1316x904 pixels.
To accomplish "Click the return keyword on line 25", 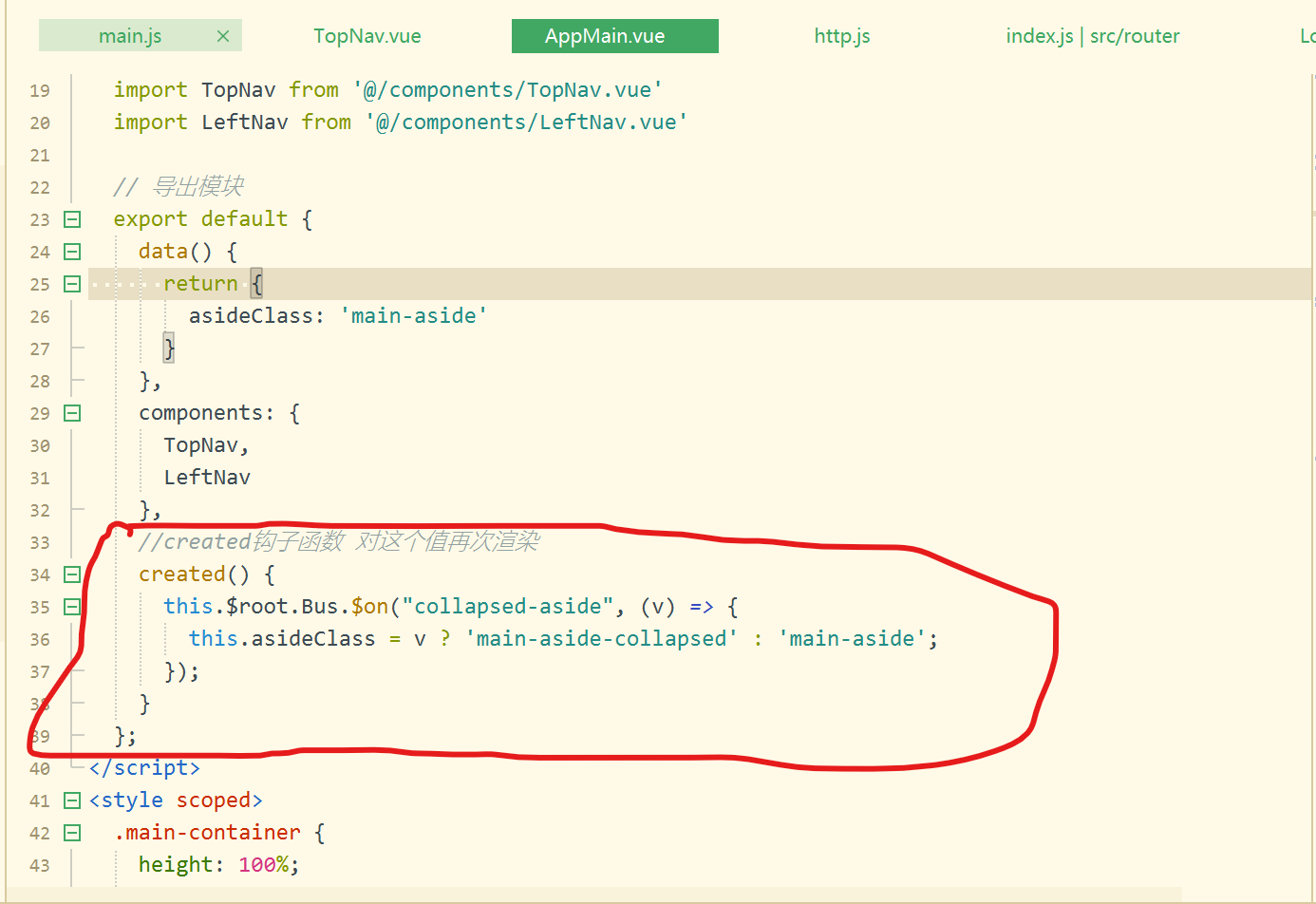I will coord(200,284).
